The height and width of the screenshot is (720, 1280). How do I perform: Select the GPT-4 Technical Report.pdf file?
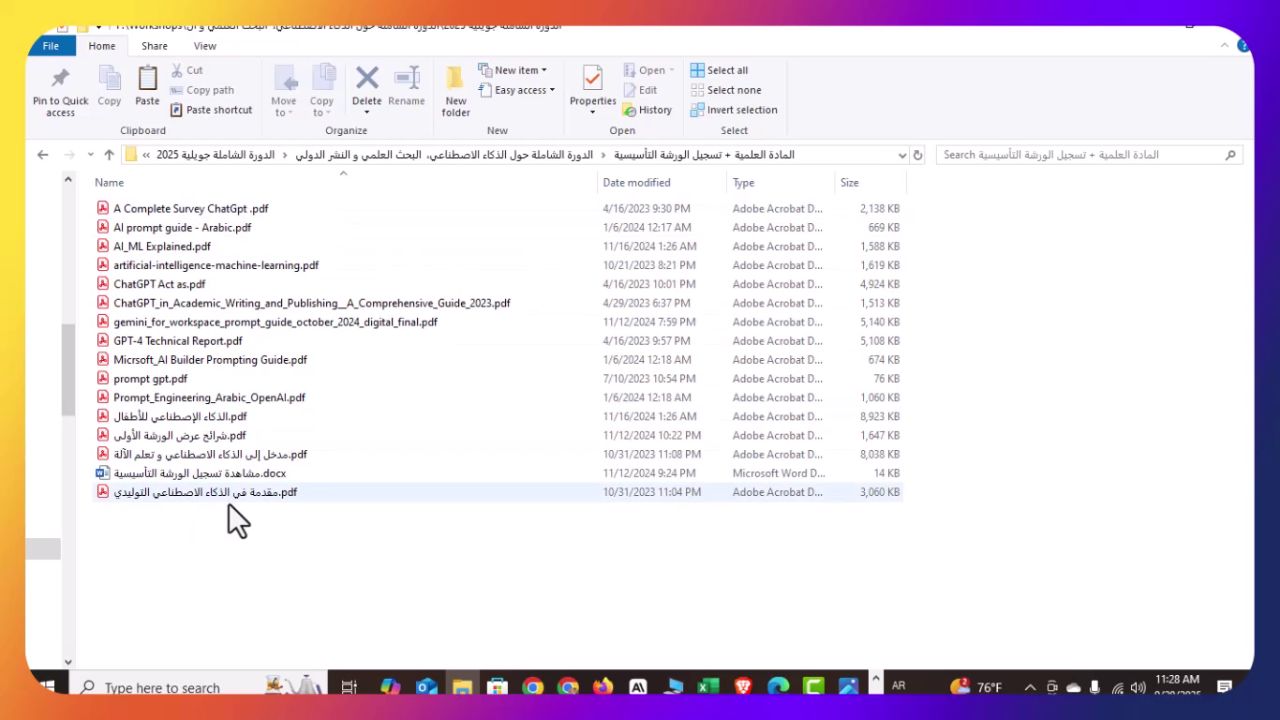(177, 341)
